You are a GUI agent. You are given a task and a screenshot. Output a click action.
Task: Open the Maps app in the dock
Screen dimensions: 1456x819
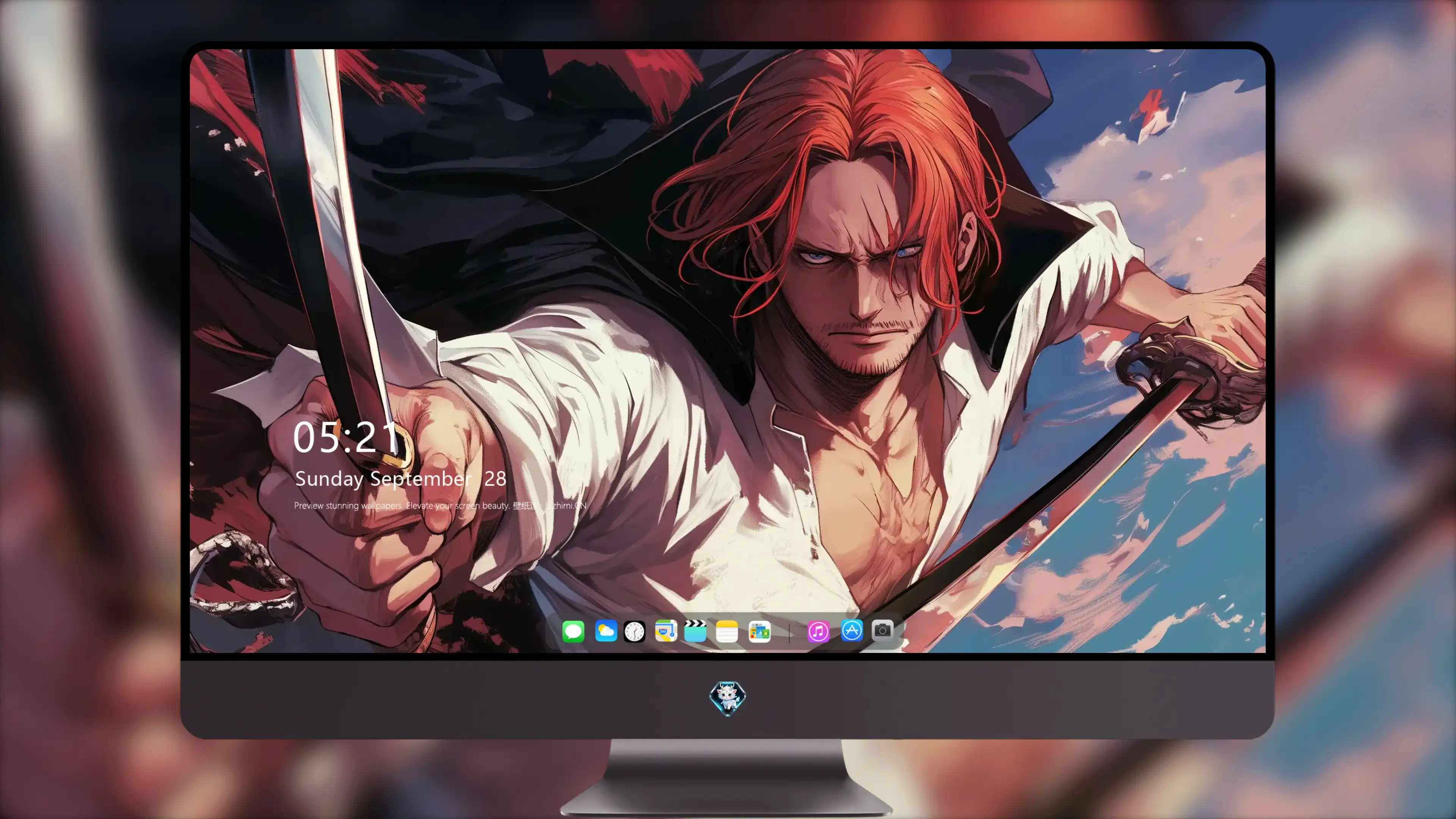(x=666, y=631)
